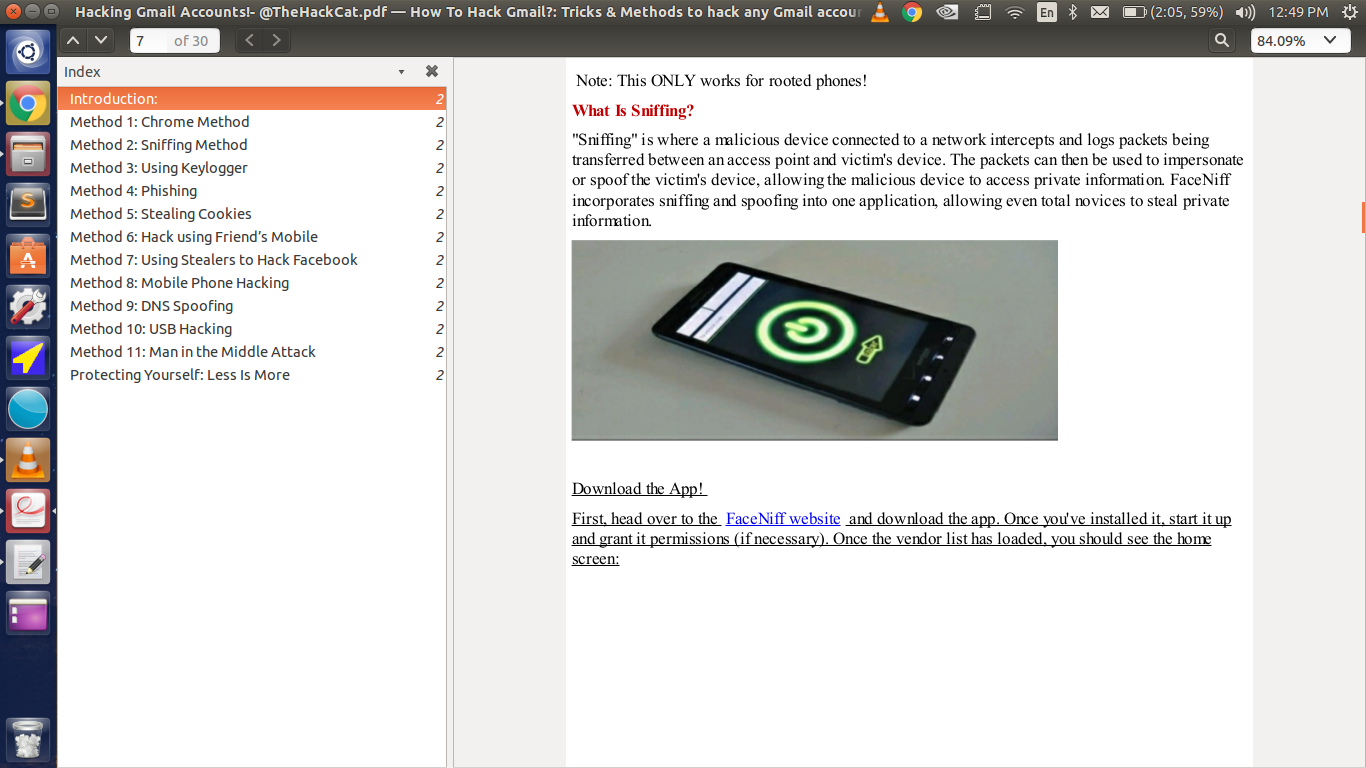Go to the previous page with the up arrow

72,40
